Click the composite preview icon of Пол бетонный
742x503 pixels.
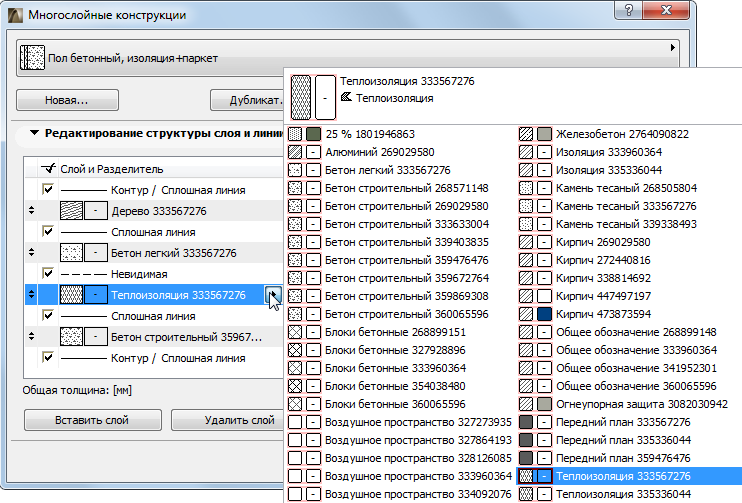tap(32, 58)
